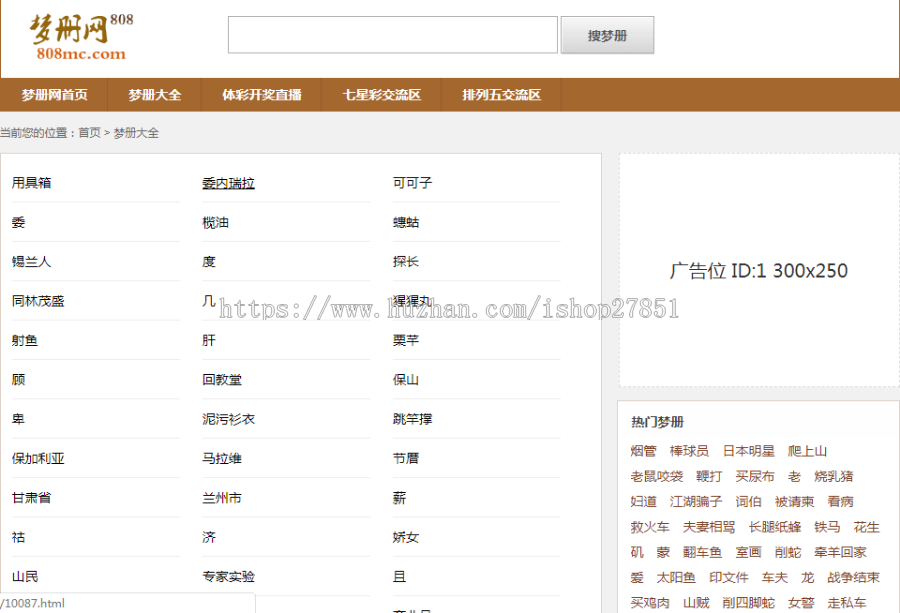The image size is (900, 613).
Task: Open 排列五交流区 from the top menu
Action: [500, 94]
